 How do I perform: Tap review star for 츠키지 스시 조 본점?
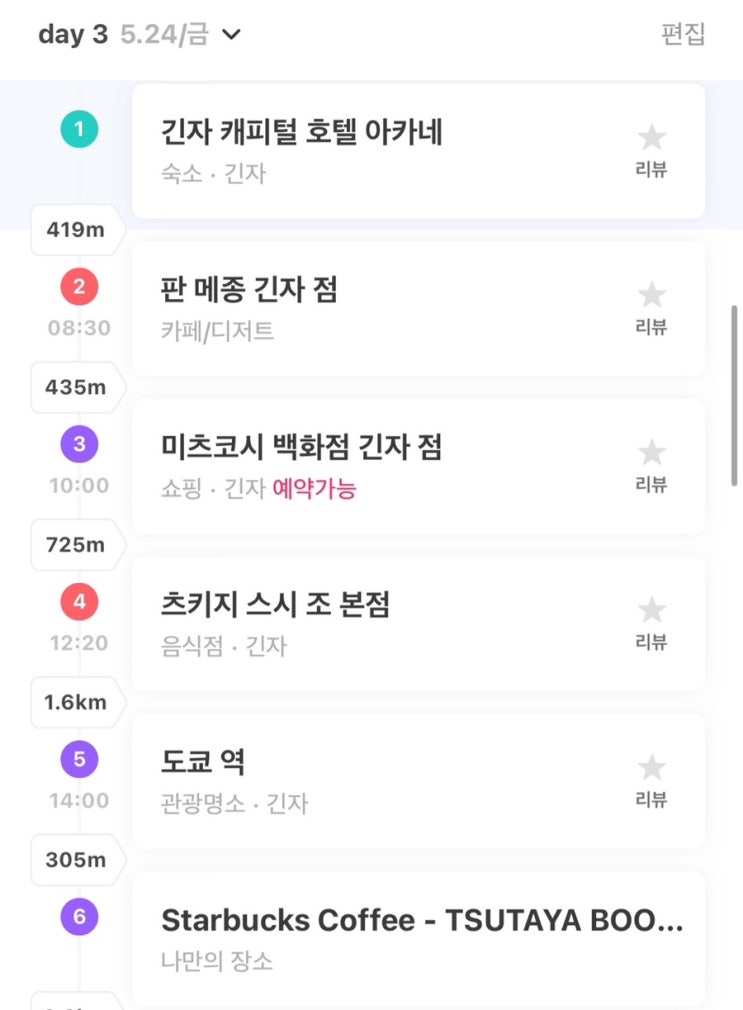pyautogui.click(x=651, y=611)
